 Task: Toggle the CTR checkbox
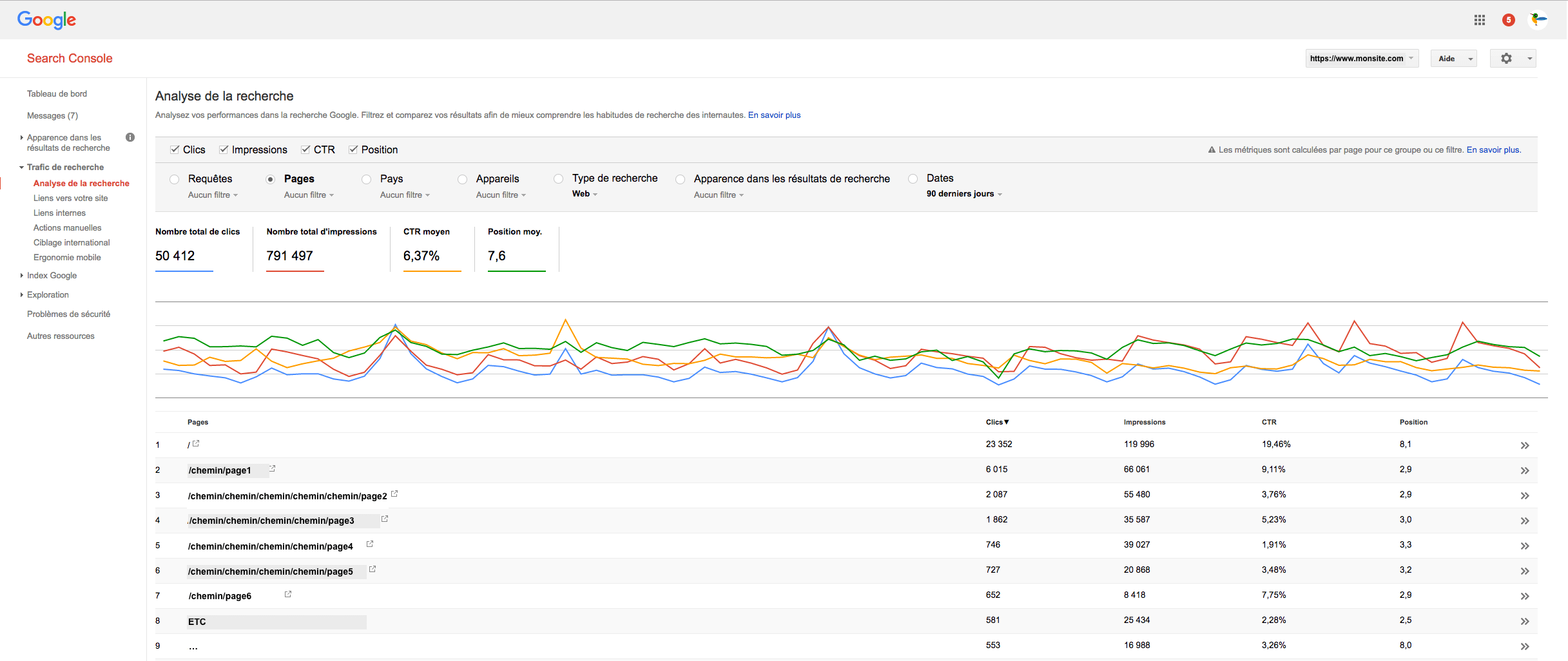(x=305, y=149)
